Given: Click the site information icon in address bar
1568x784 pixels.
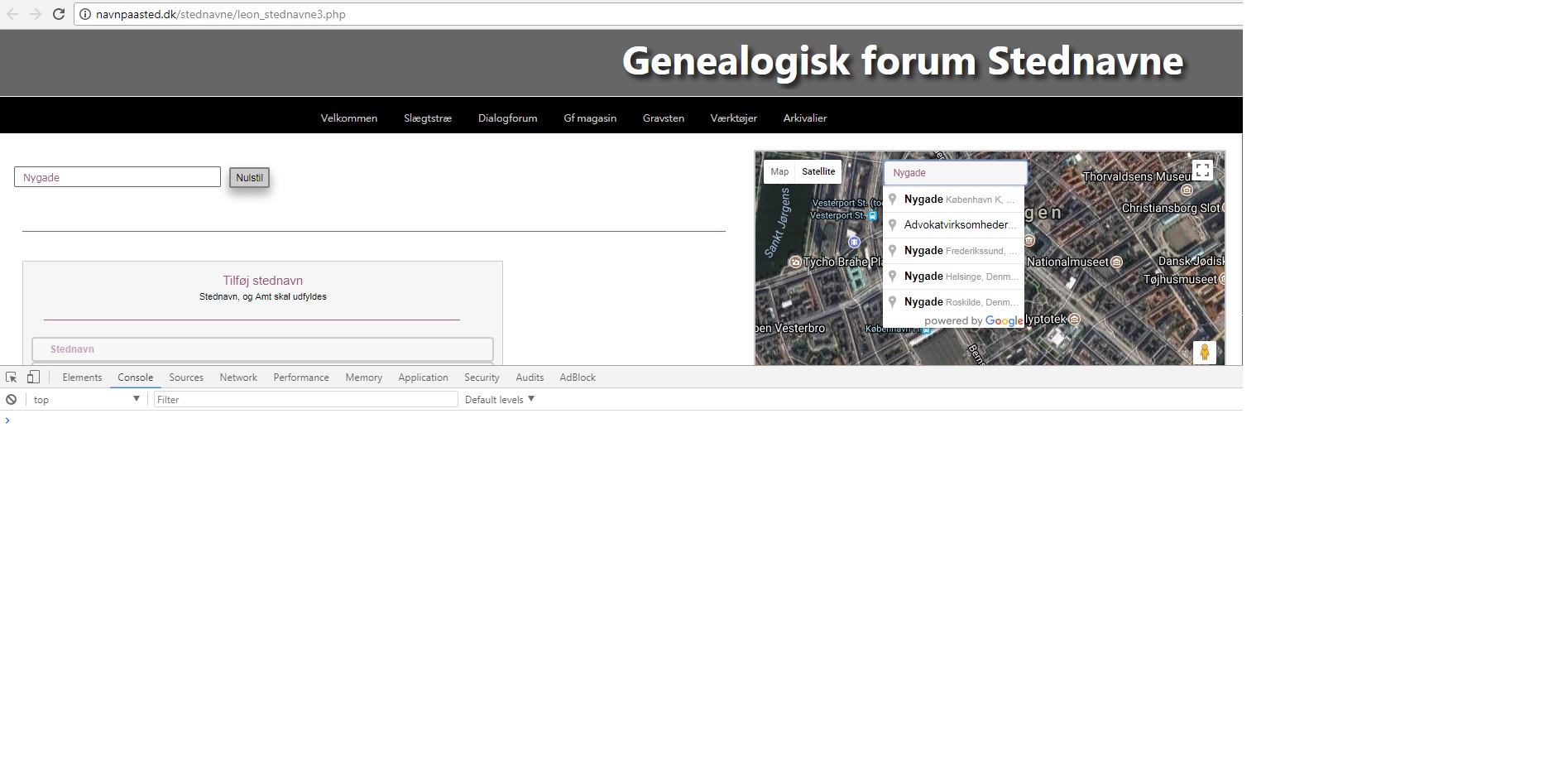Looking at the screenshot, I should tap(84, 14).
